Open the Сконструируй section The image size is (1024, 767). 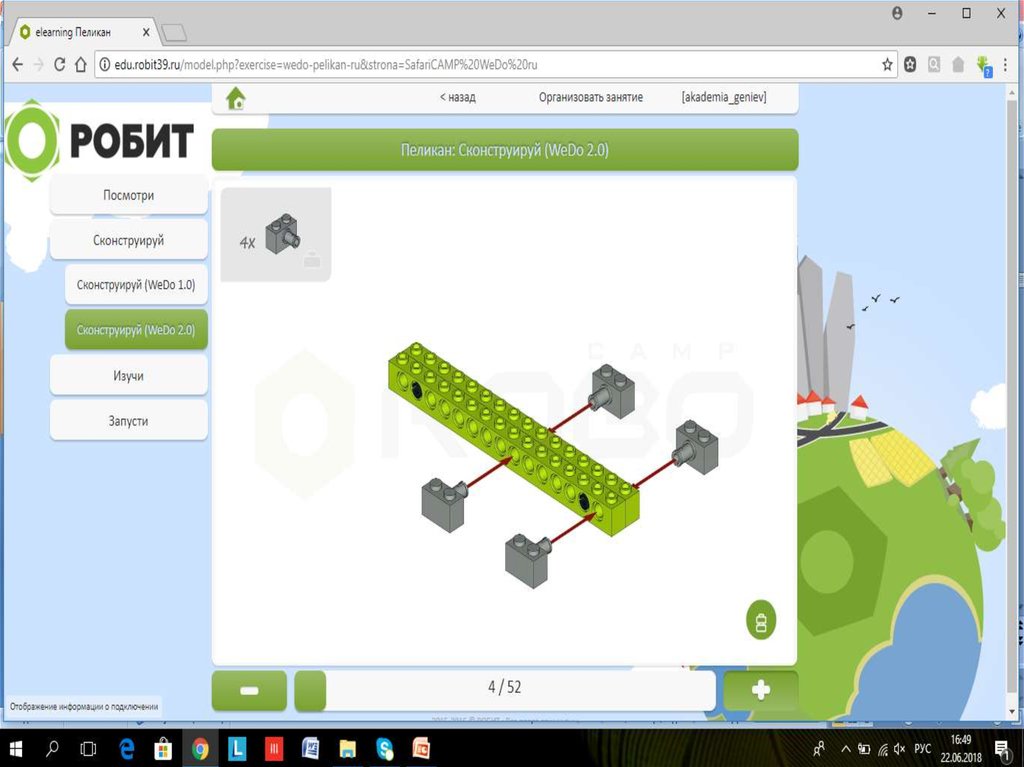coord(129,240)
